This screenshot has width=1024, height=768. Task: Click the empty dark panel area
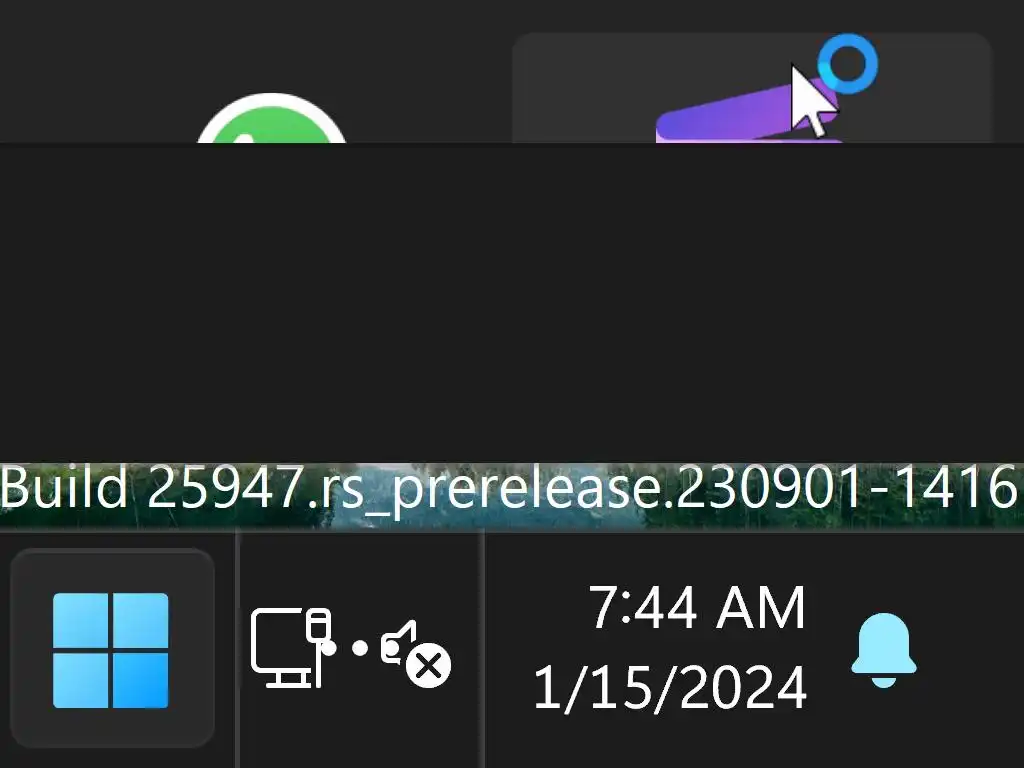coord(512,303)
